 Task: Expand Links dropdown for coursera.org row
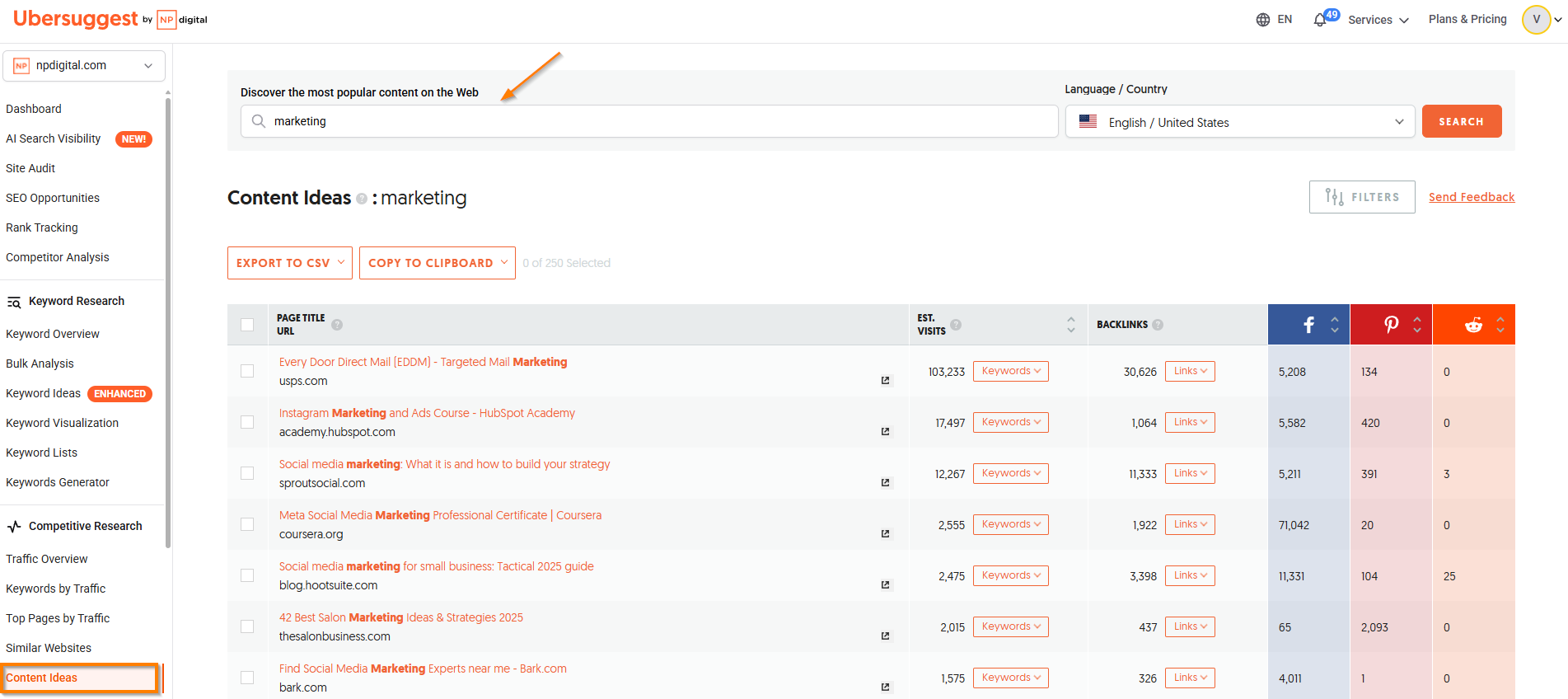pyautogui.click(x=1190, y=524)
